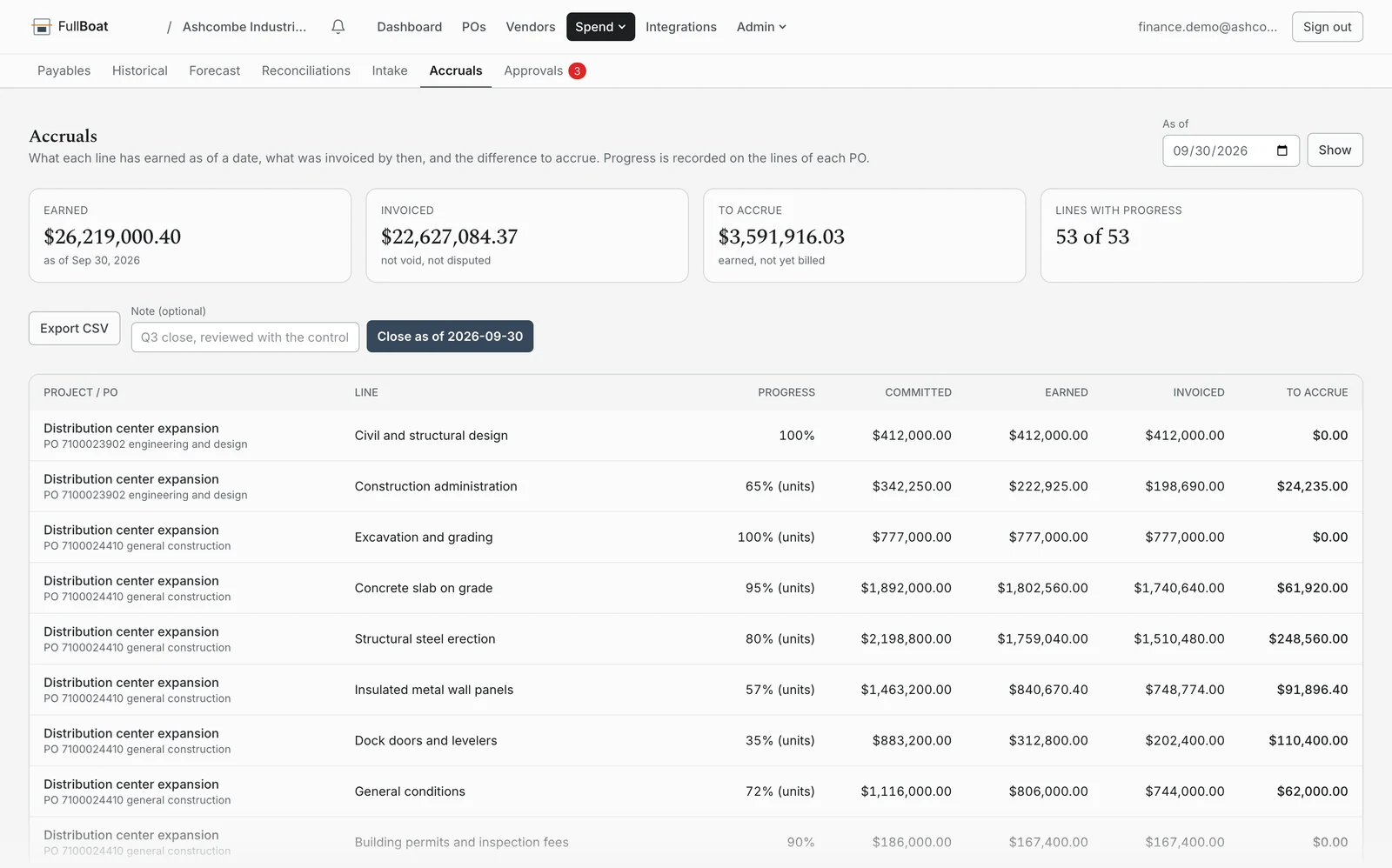
Task: Go to the Dashboard page
Action: (x=410, y=27)
